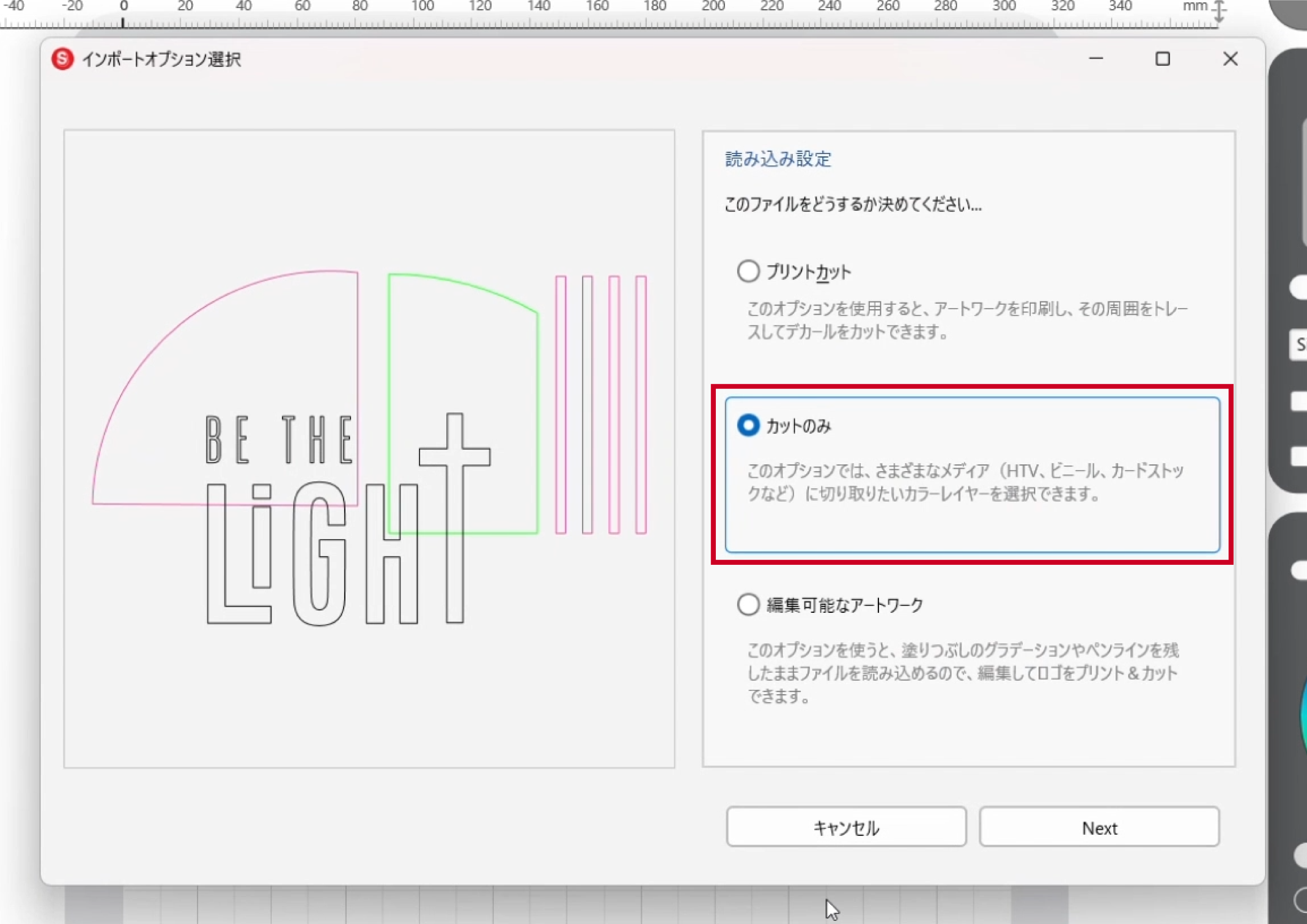This screenshot has height=924, width=1307.
Task: Click the BE THE LIGHT artwork preview
Action: pyautogui.click(x=370, y=449)
